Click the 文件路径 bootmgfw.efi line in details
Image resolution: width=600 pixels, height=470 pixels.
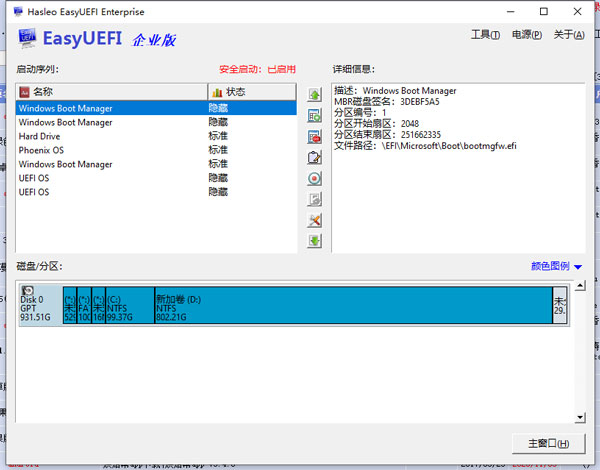tap(425, 146)
